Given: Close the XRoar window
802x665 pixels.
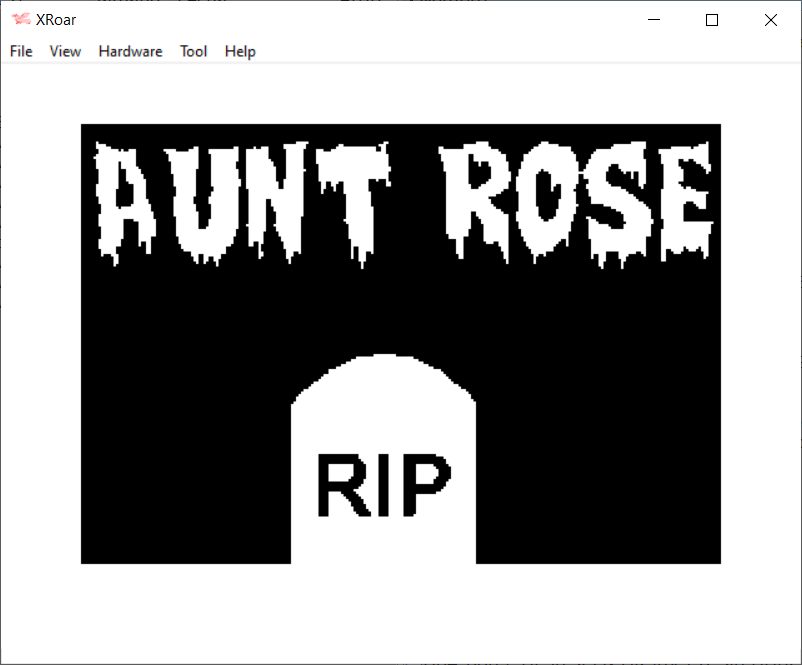Looking at the screenshot, I should [x=770, y=20].
